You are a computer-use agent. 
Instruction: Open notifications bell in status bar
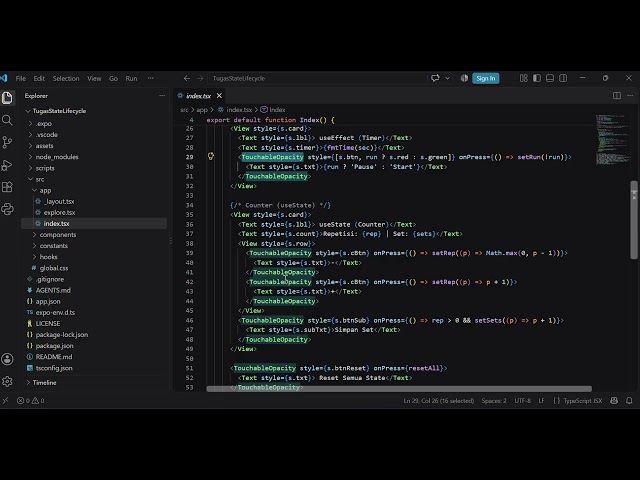pos(629,401)
